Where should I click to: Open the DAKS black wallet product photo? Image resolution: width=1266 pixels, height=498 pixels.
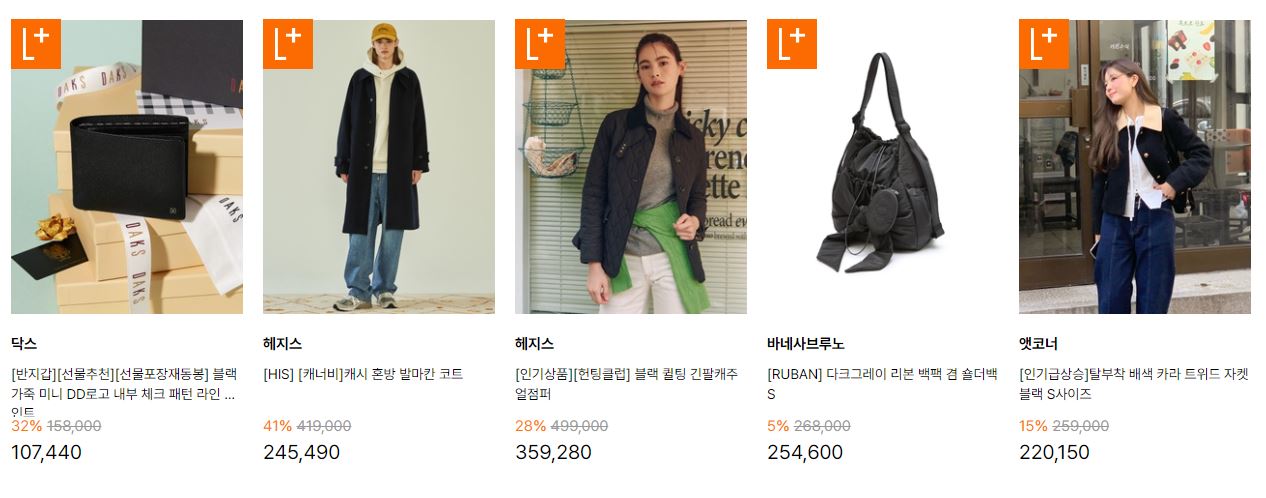(x=127, y=167)
